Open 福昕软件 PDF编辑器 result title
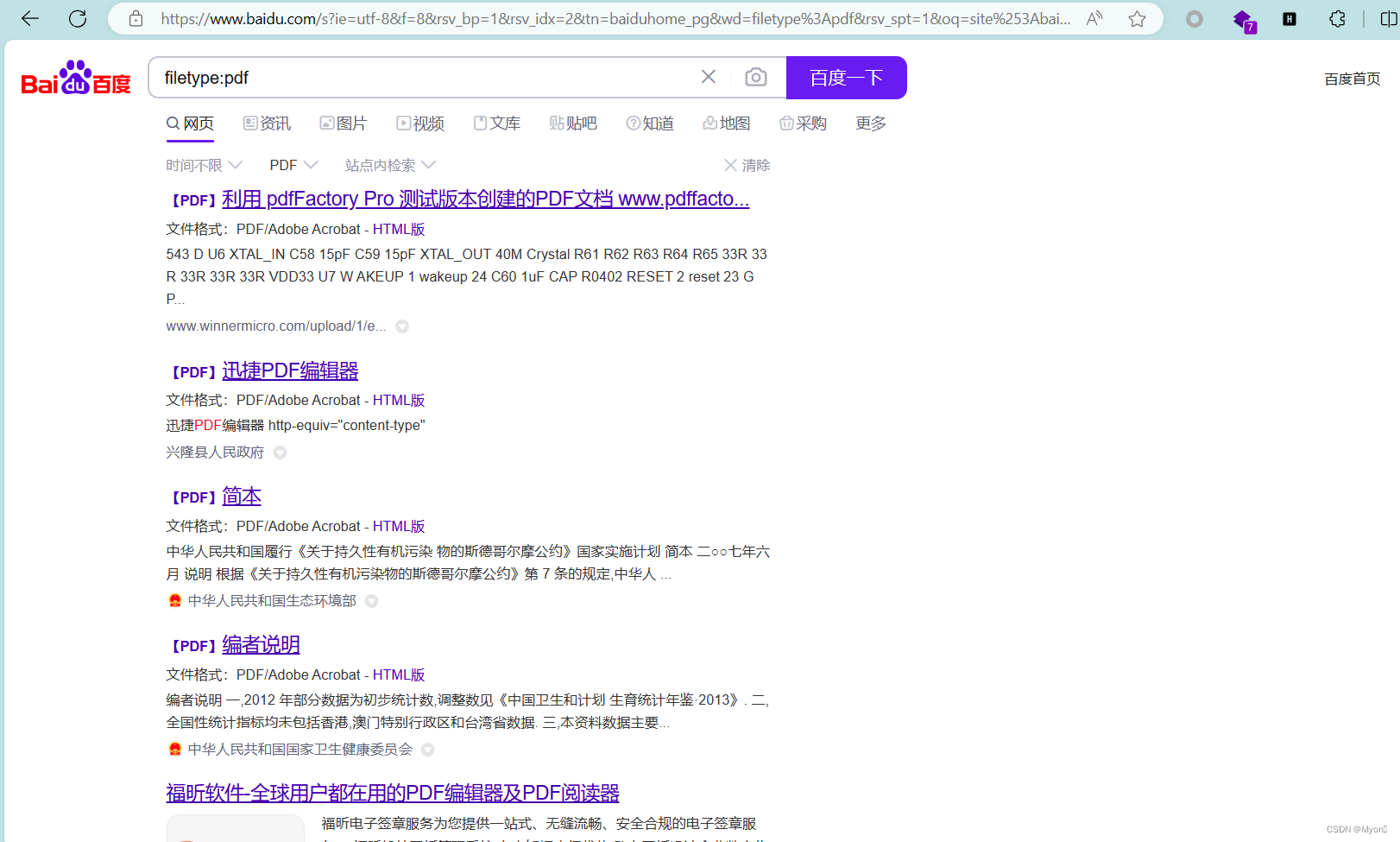The width and height of the screenshot is (1400, 842). [393, 793]
